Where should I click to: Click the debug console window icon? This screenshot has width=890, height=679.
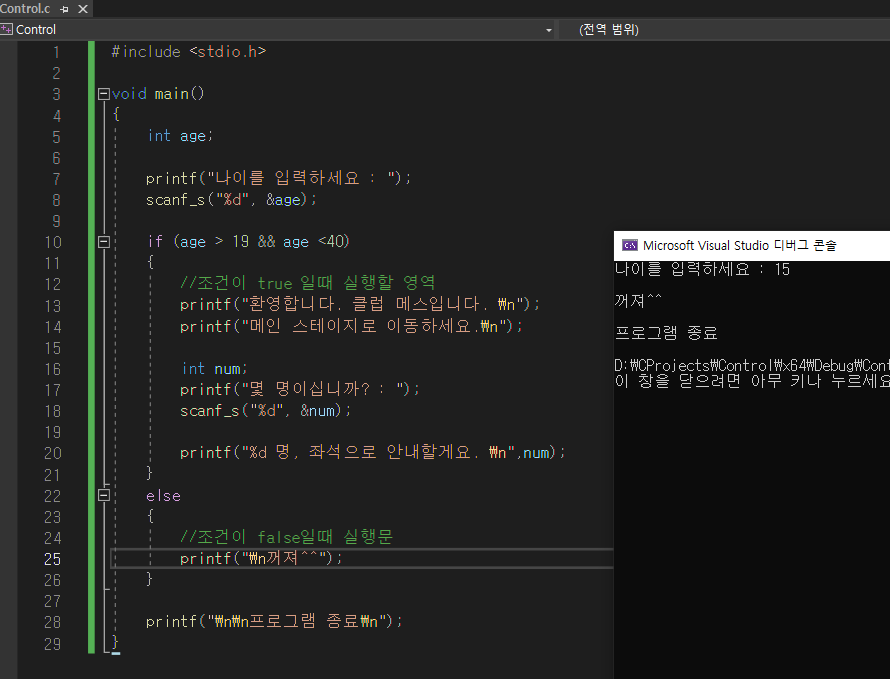click(x=629, y=245)
